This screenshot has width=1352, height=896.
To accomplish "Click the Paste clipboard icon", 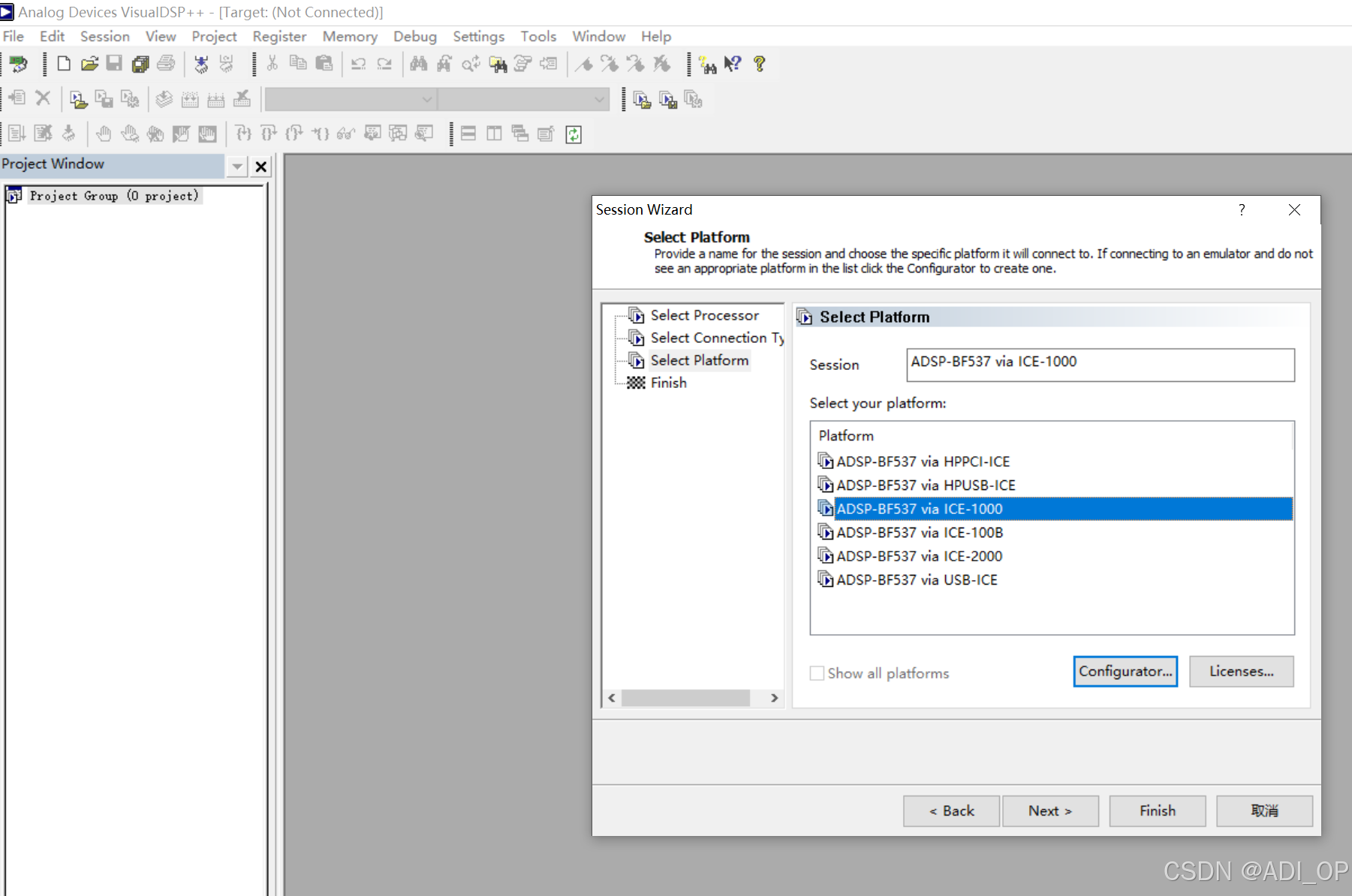I will pyautogui.click(x=324, y=64).
